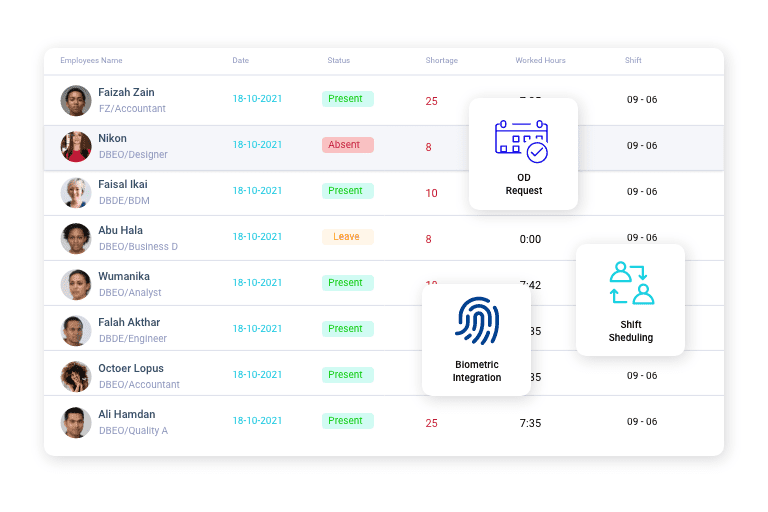Open Falah Akthar's avatar photo
768x512 pixels.
pos(76,331)
